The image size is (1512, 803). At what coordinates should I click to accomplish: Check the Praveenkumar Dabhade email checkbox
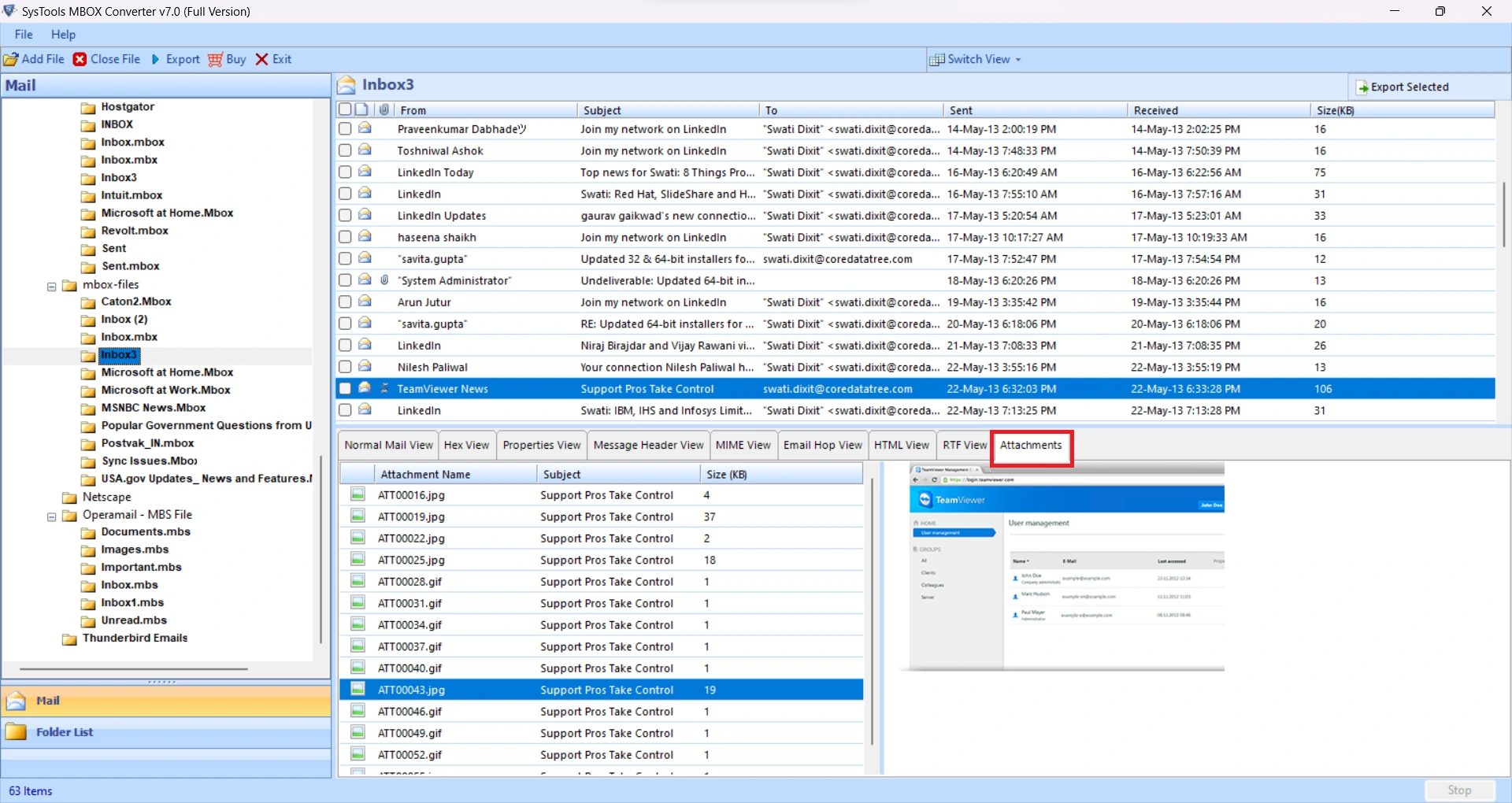tap(345, 128)
